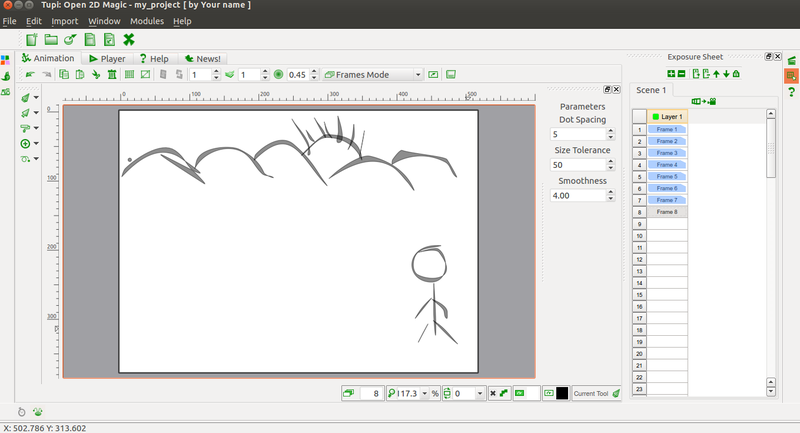The height and width of the screenshot is (433, 800).
Task: Open the Modules menu
Action: [x=147, y=21]
